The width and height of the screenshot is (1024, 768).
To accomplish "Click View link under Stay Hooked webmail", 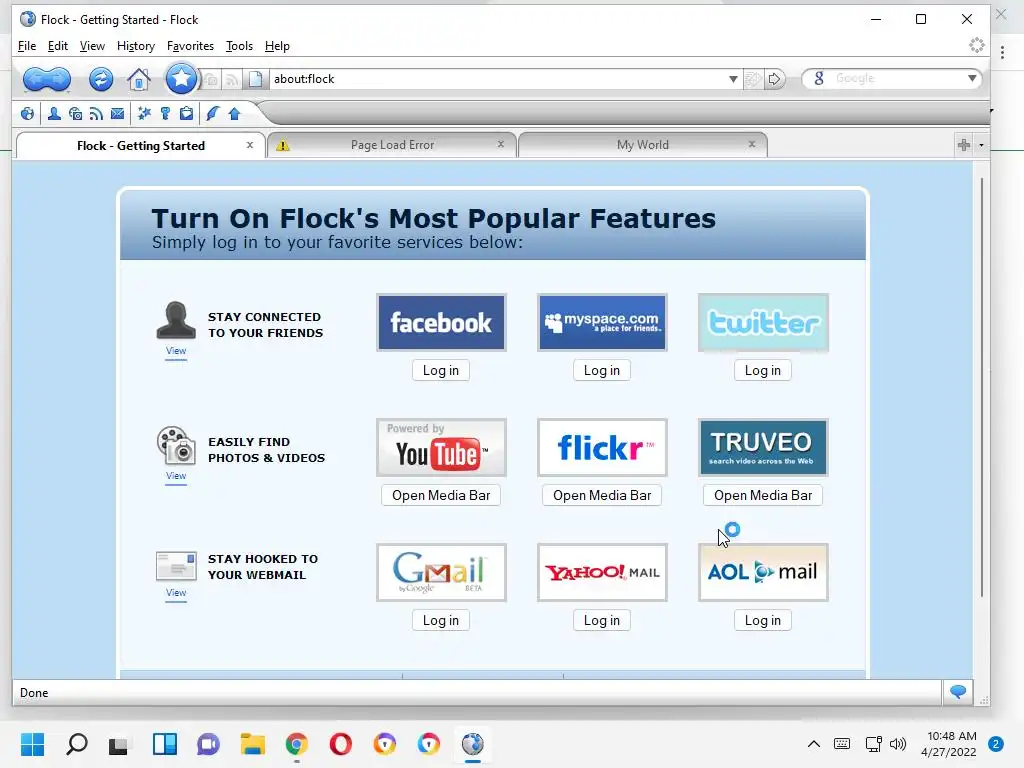I will 176,592.
